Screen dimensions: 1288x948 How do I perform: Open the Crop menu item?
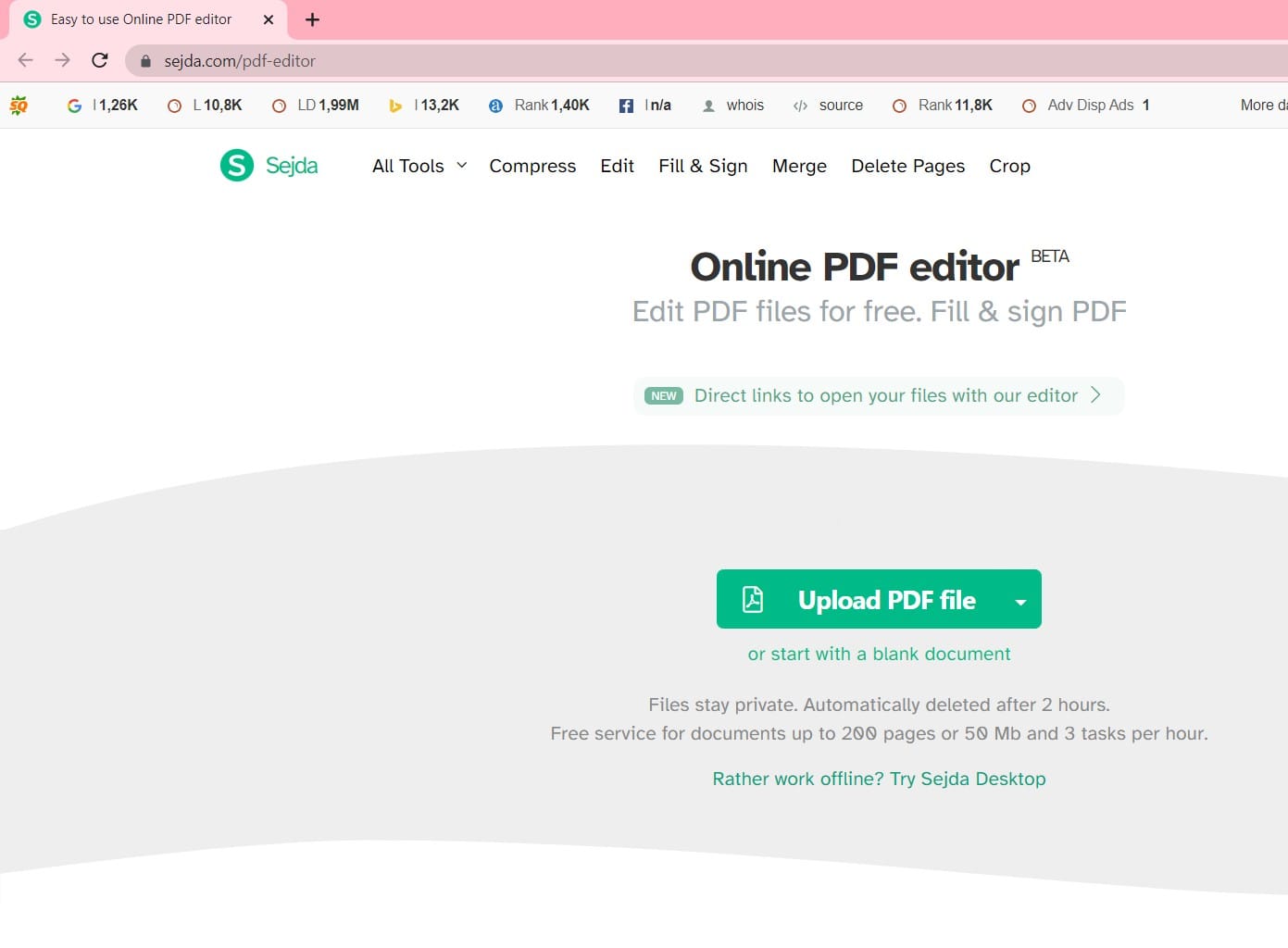[1009, 166]
